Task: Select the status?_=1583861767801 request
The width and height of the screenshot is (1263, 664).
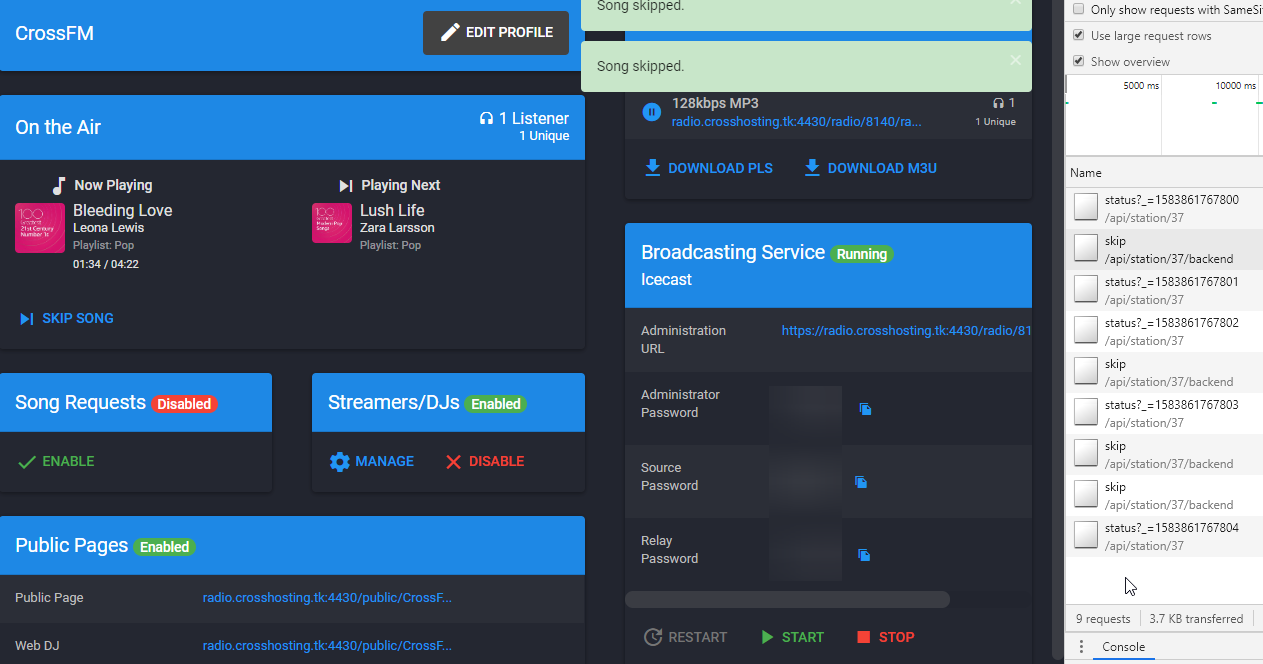Action: [x=1164, y=290]
